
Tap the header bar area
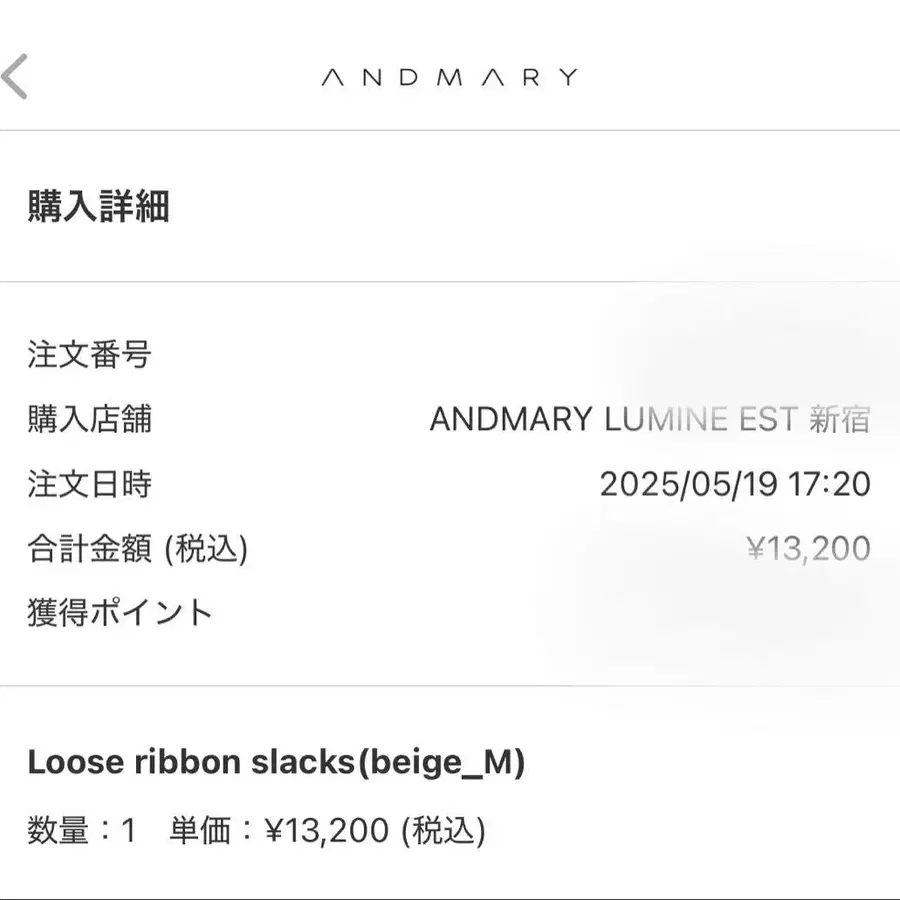point(450,75)
